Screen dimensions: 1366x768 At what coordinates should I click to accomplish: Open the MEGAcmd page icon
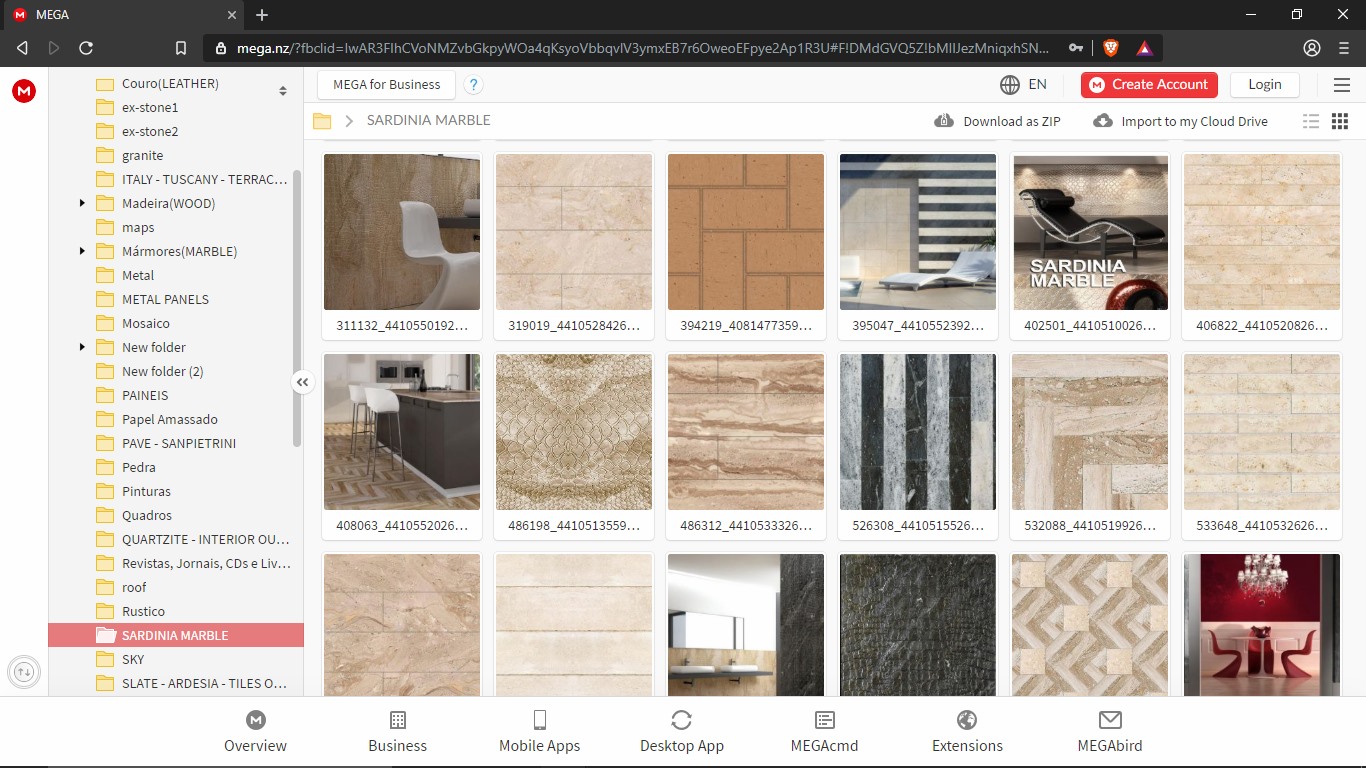click(824, 720)
